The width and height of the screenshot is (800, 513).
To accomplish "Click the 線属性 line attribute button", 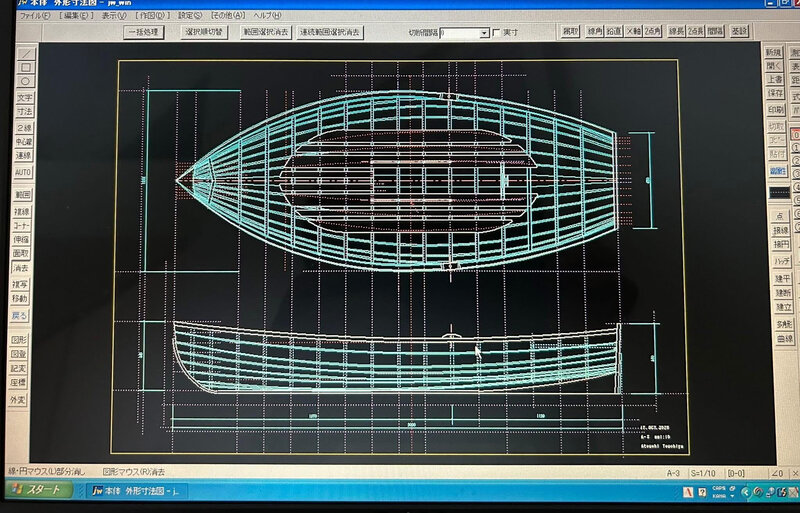I will click(x=778, y=171).
